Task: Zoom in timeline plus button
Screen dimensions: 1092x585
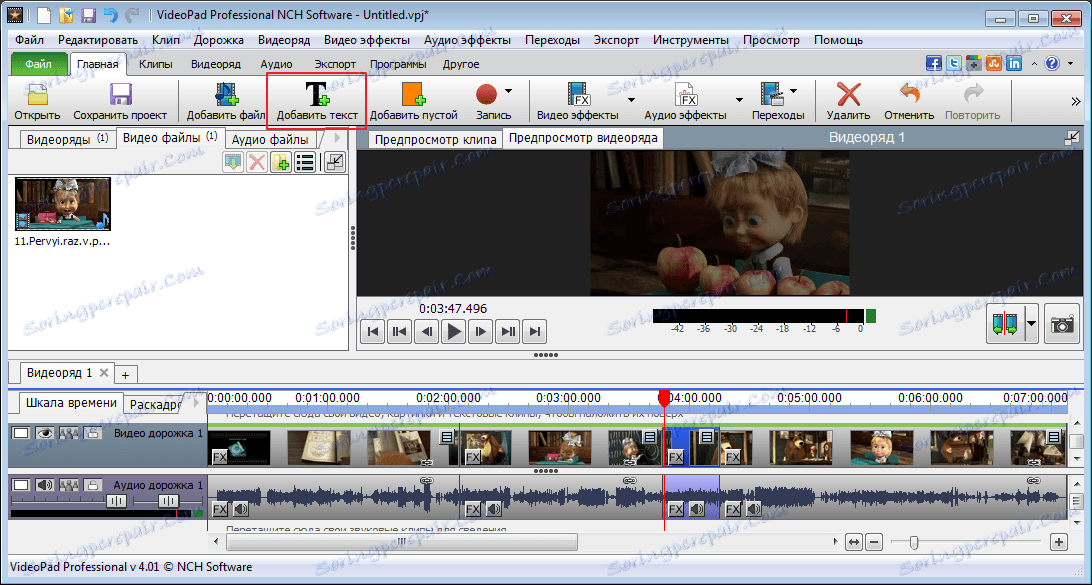Action: [x=1059, y=541]
